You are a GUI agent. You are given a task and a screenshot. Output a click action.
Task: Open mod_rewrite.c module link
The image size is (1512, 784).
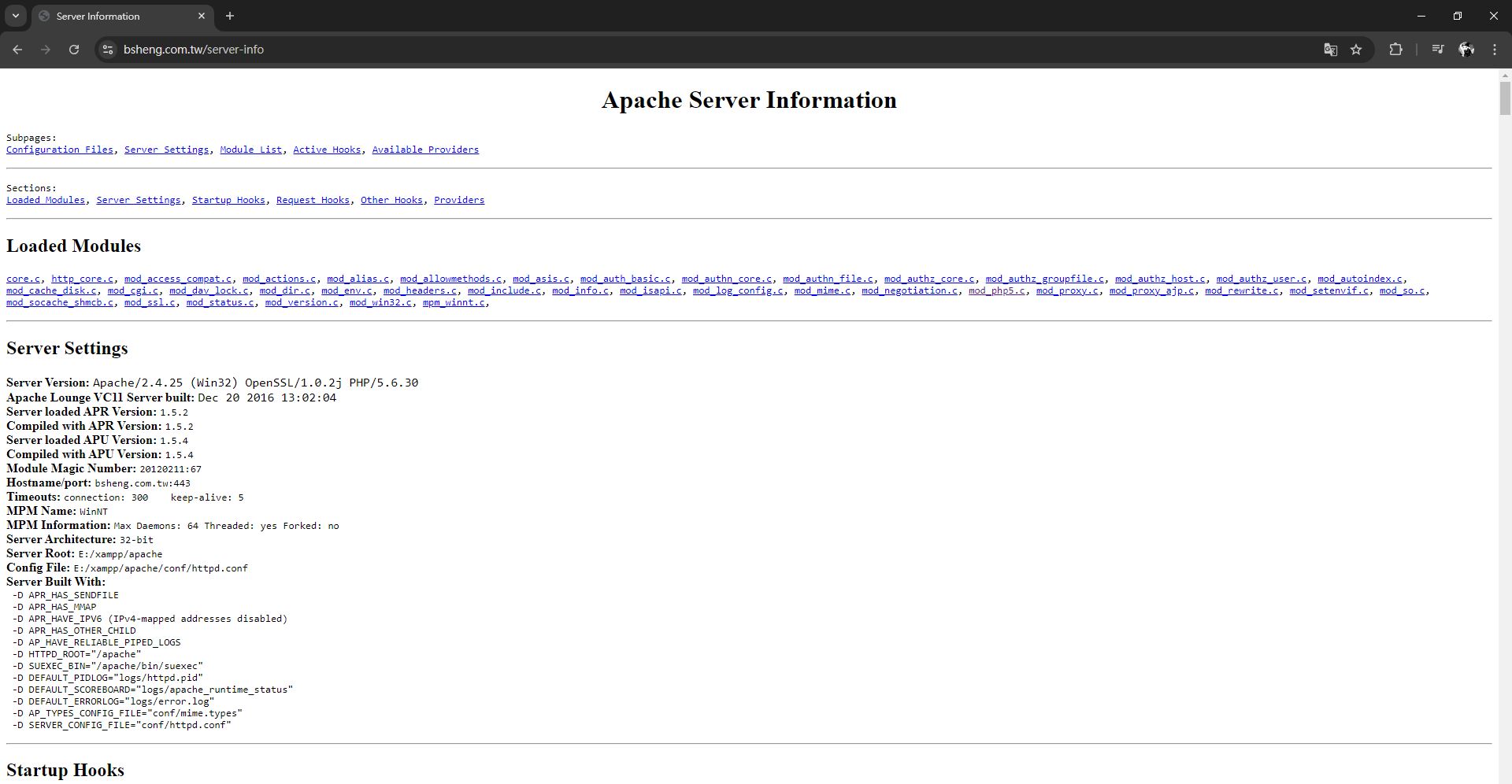point(1242,290)
